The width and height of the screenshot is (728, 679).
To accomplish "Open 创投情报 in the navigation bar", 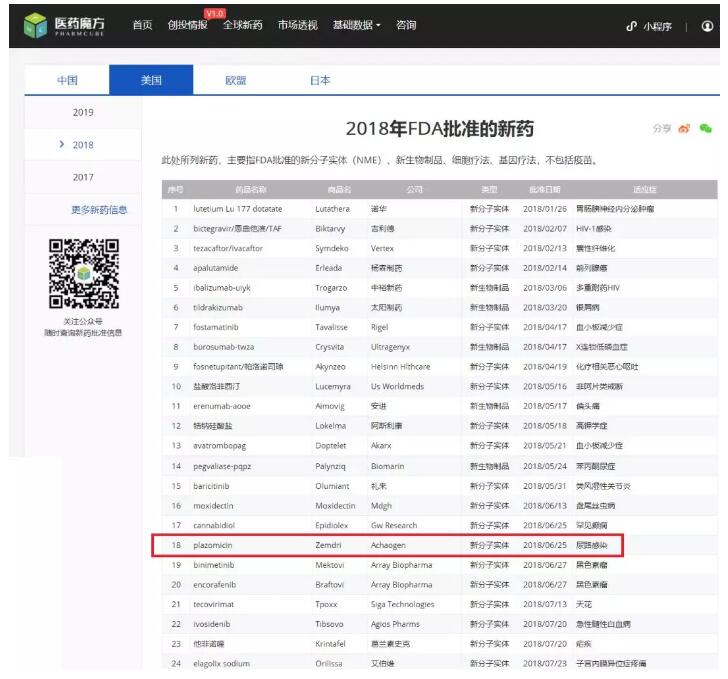I will point(187,25).
